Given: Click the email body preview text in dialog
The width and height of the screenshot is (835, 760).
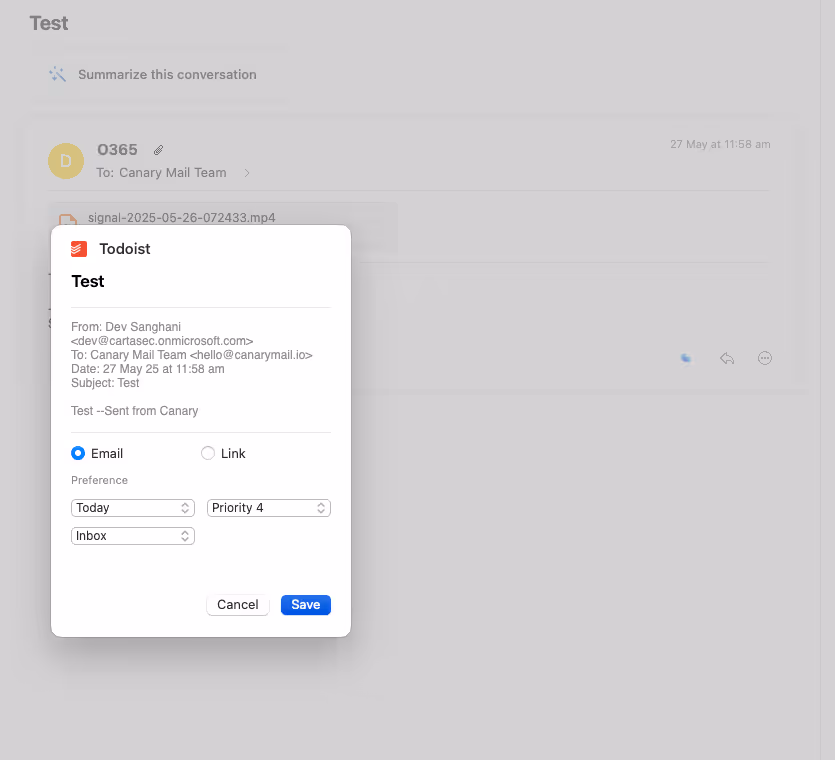Looking at the screenshot, I should tap(135, 411).
